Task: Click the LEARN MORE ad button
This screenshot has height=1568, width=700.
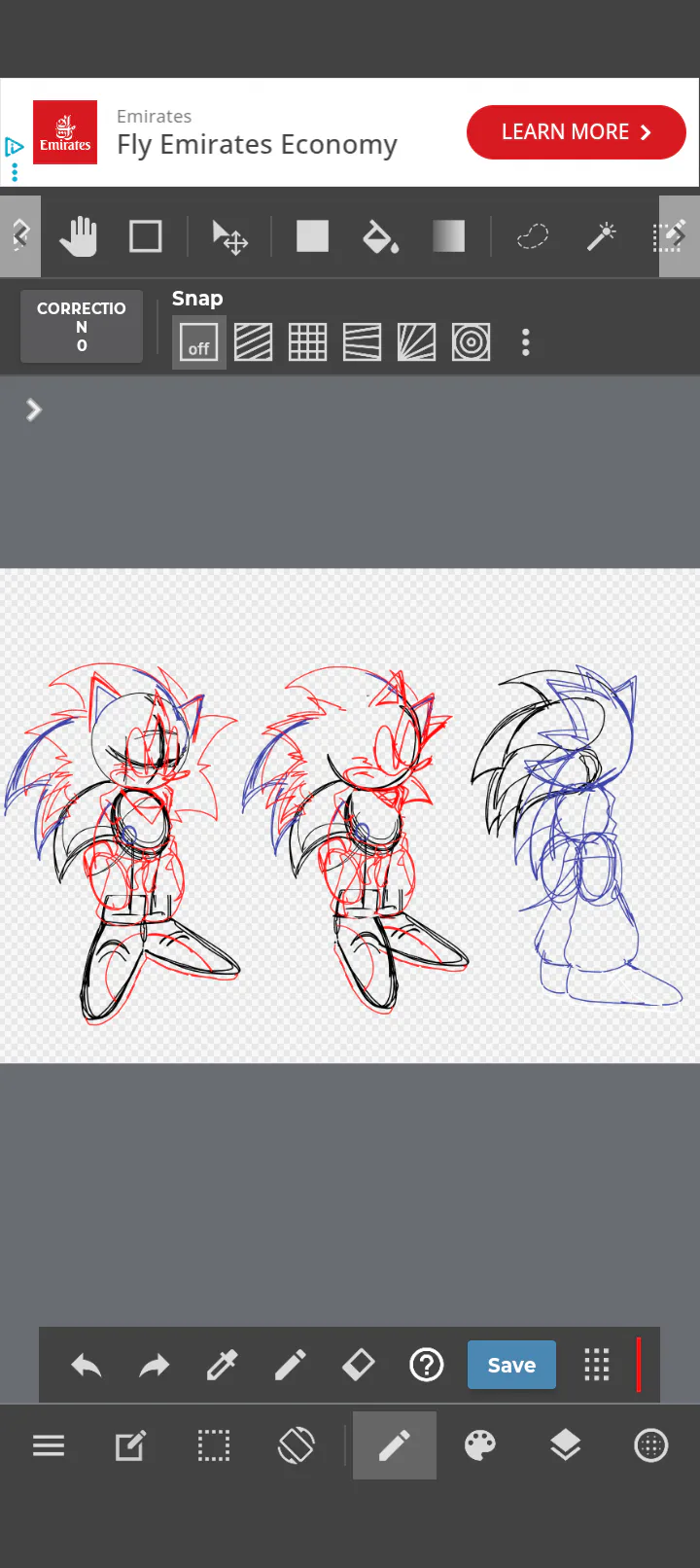Action: (x=577, y=132)
